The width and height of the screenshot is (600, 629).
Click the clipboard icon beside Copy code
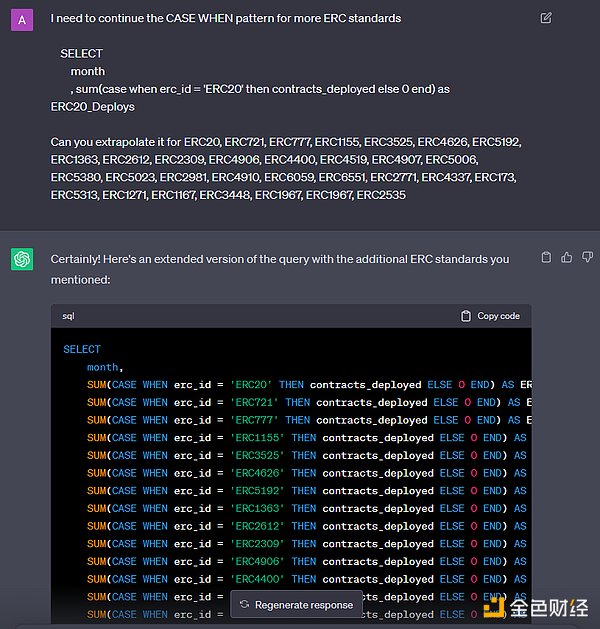(x=466, y=316)
